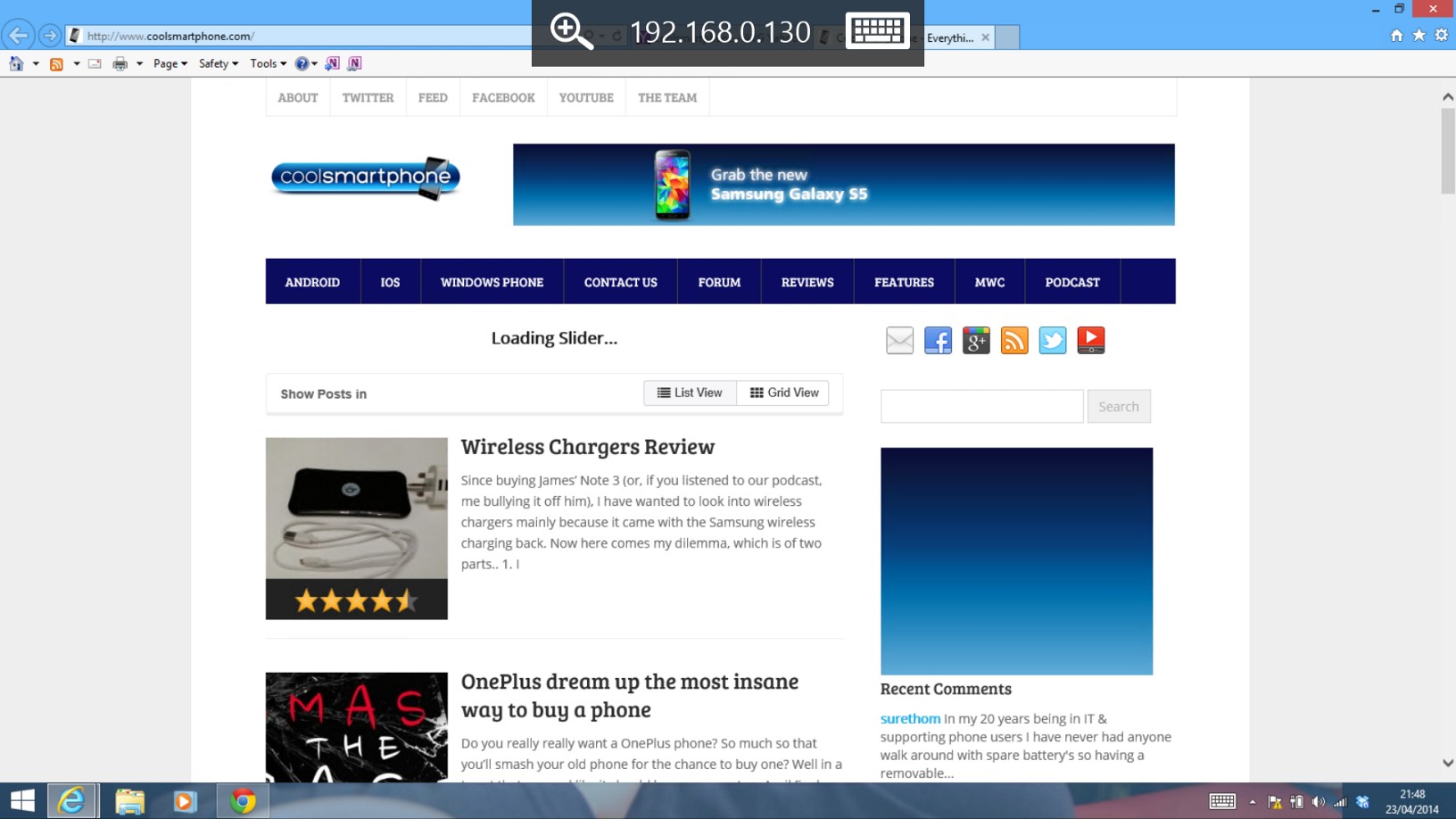Open File Explorer from the taskbar
This screenshot has height=819, width=1456.
(129, 801)
